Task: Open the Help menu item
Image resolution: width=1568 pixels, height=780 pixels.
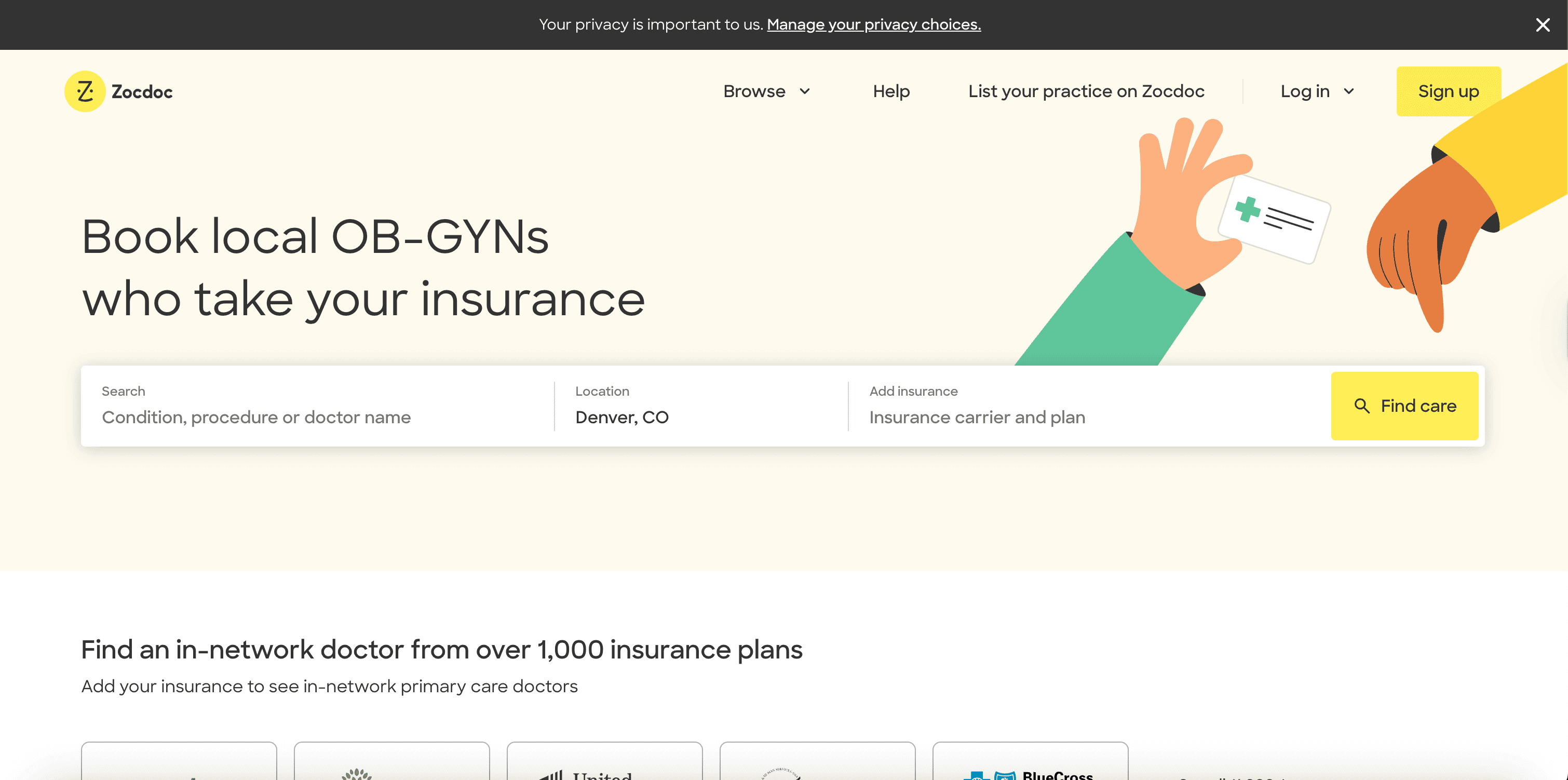Action: pyautogui.click(x=890, y=91)
